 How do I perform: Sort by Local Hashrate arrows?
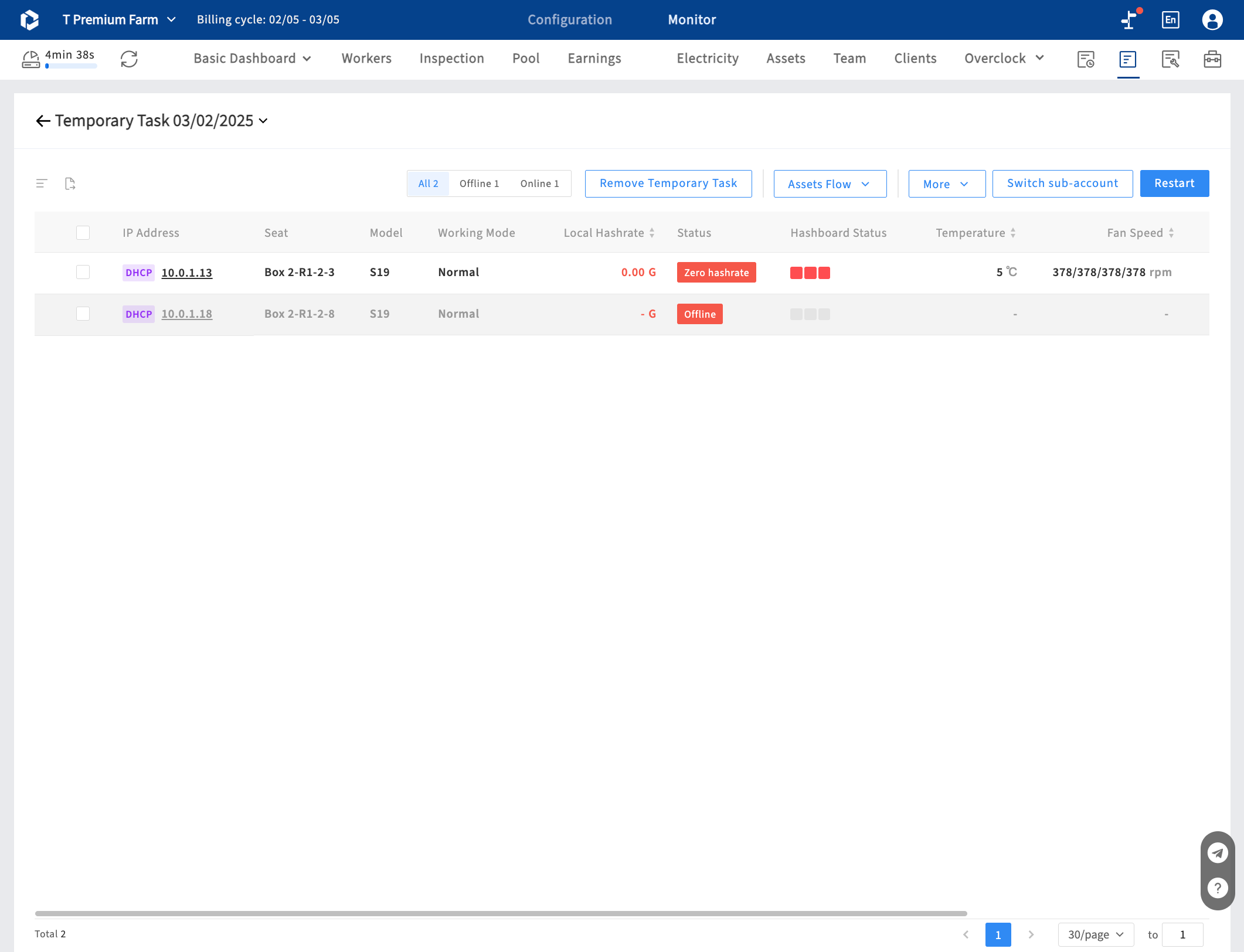point(652,233)
